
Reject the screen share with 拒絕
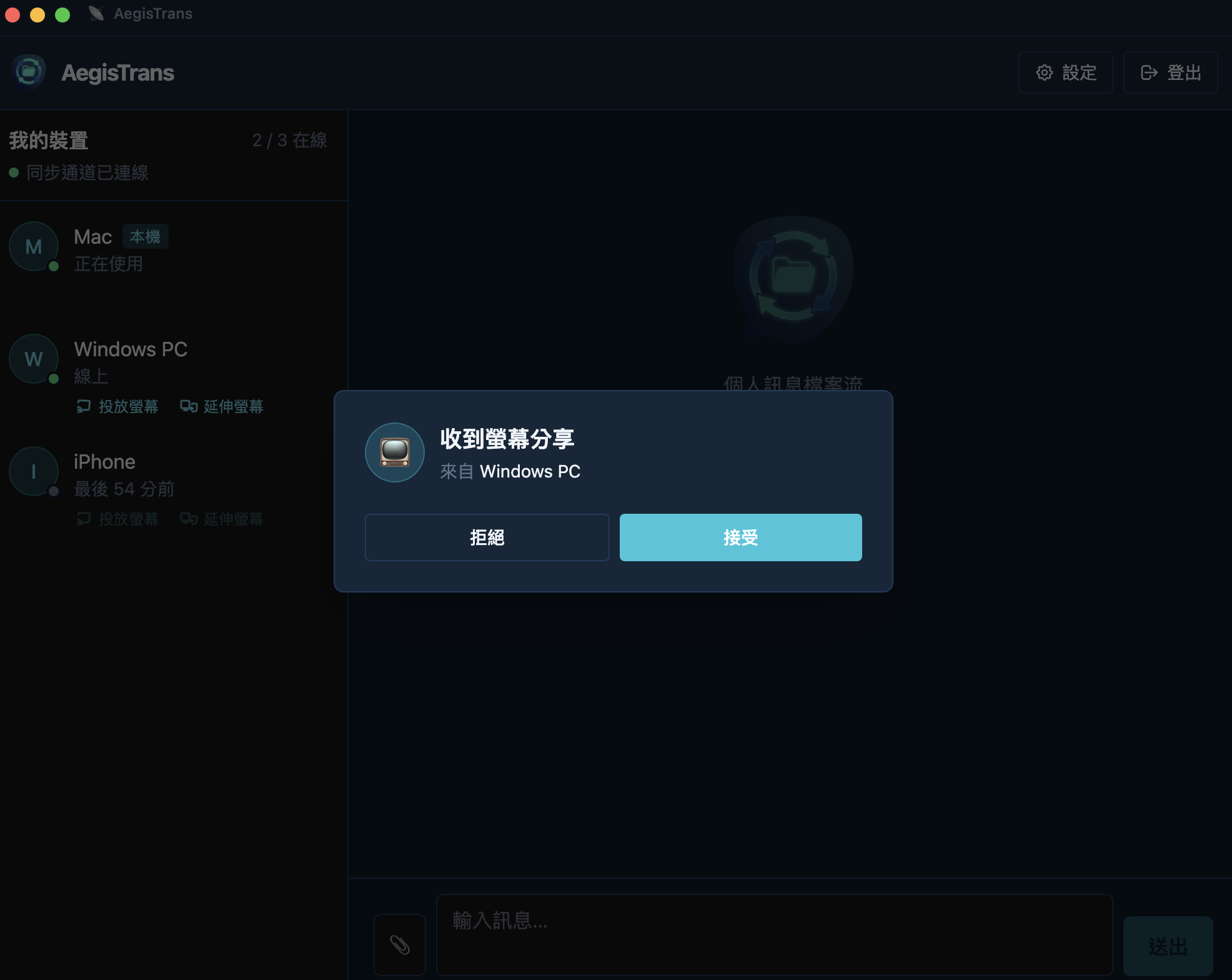(487, 537)
